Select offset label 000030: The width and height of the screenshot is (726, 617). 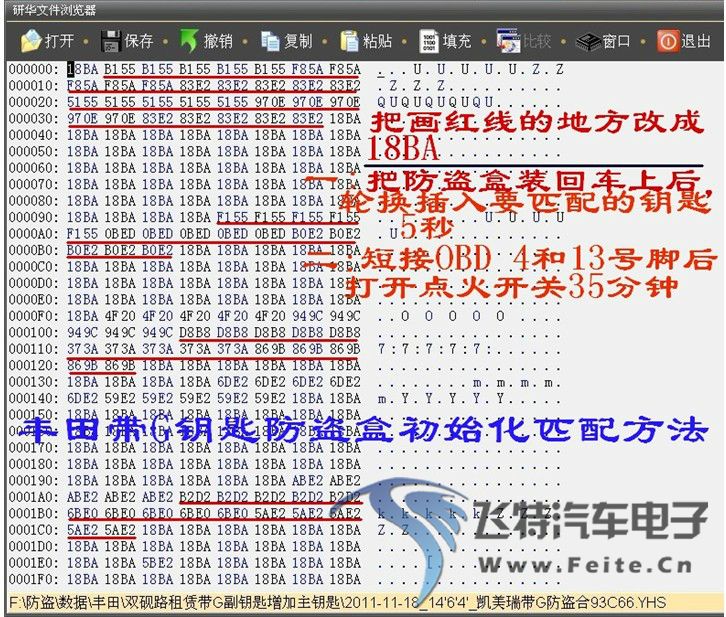pos(34,119)
